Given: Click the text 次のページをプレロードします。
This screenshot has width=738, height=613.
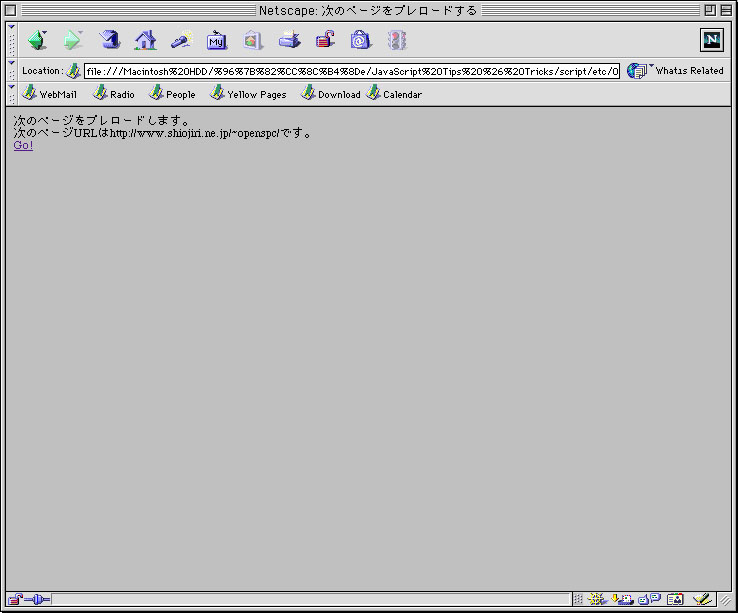Looking at the screenshot, I should click(x=101, y=121).
